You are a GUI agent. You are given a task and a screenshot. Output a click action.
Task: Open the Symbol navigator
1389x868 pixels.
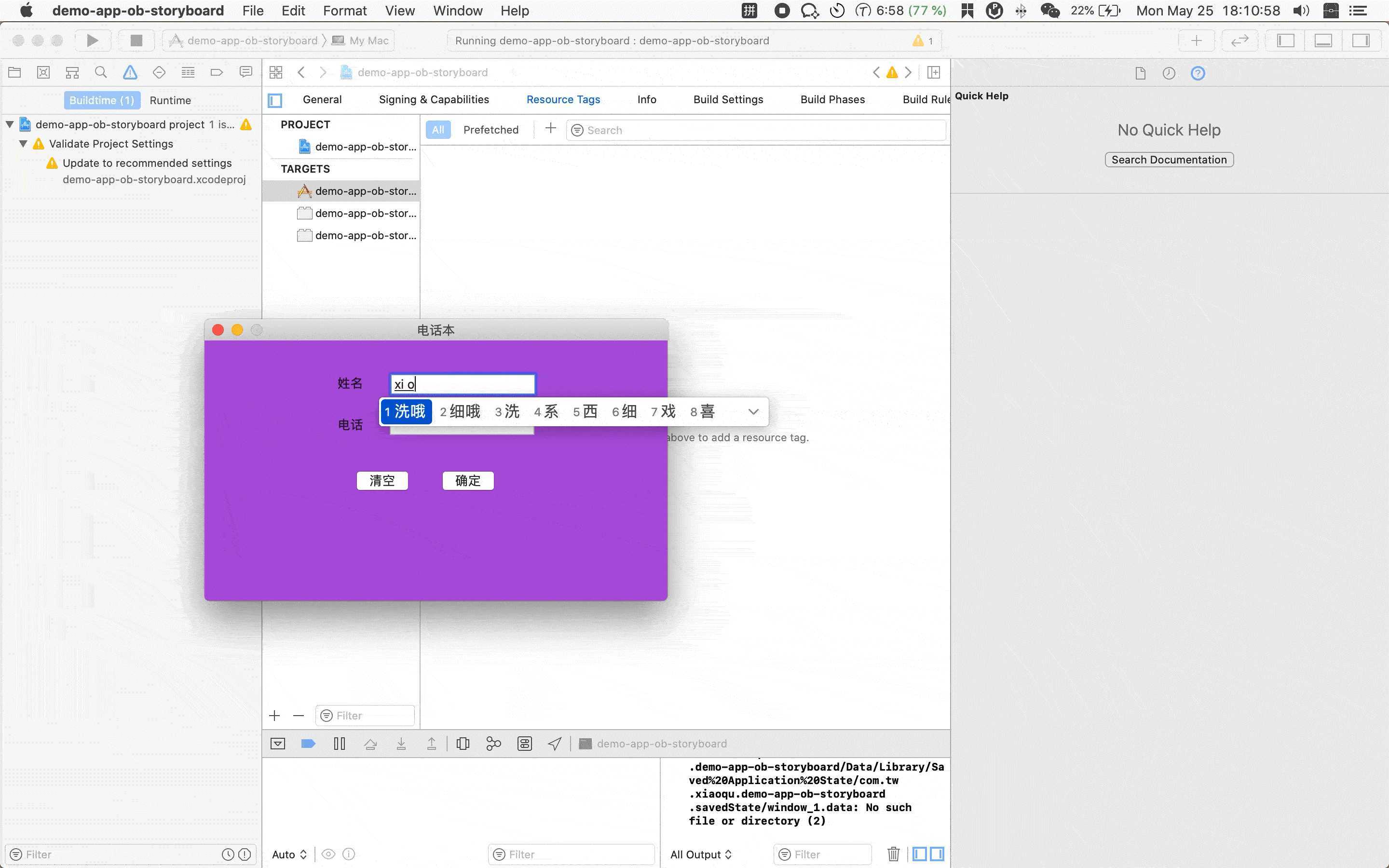(x=72, y=72)
